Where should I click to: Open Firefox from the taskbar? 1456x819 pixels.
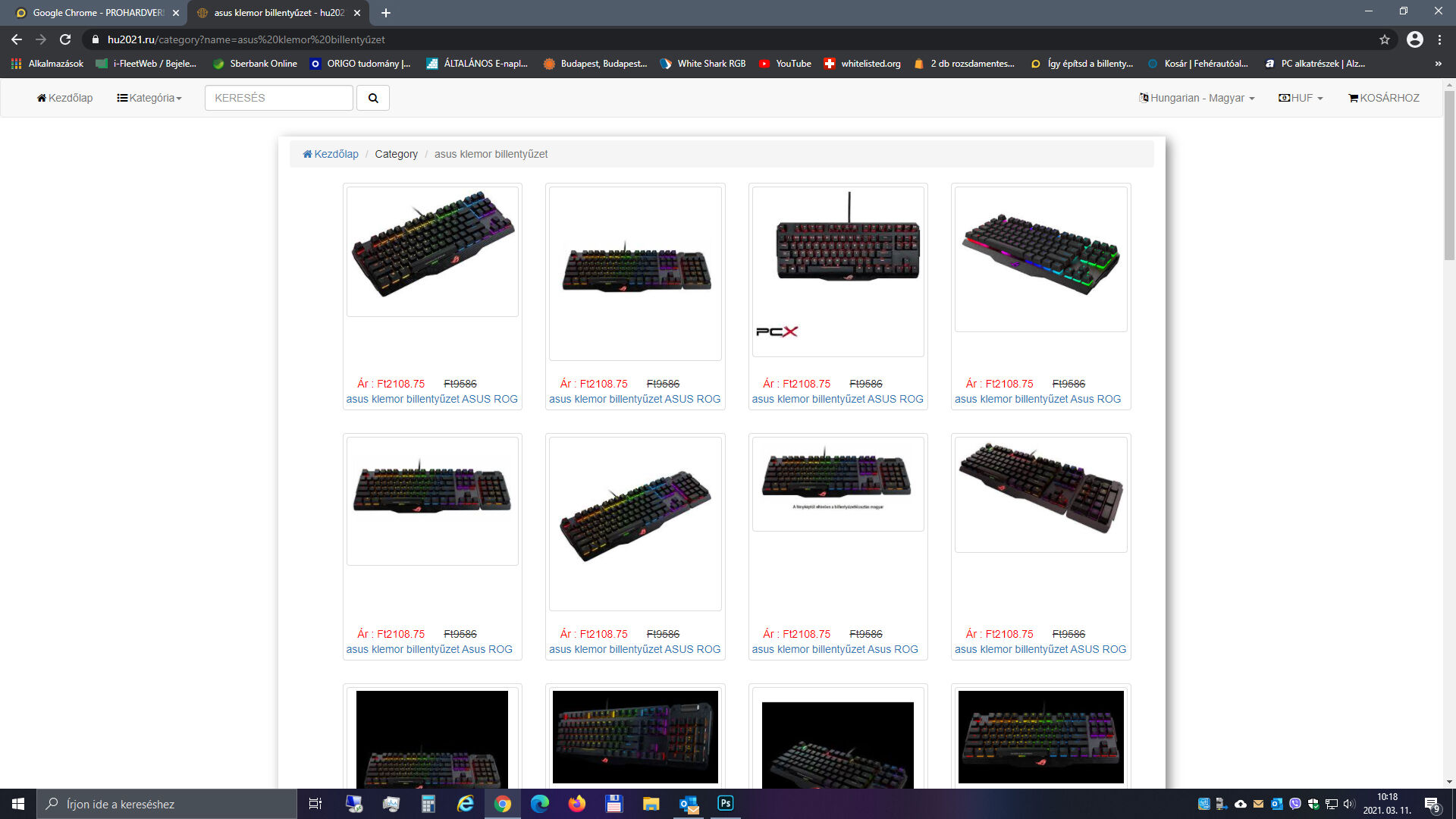pyautogui.click(x=576, y=803)
